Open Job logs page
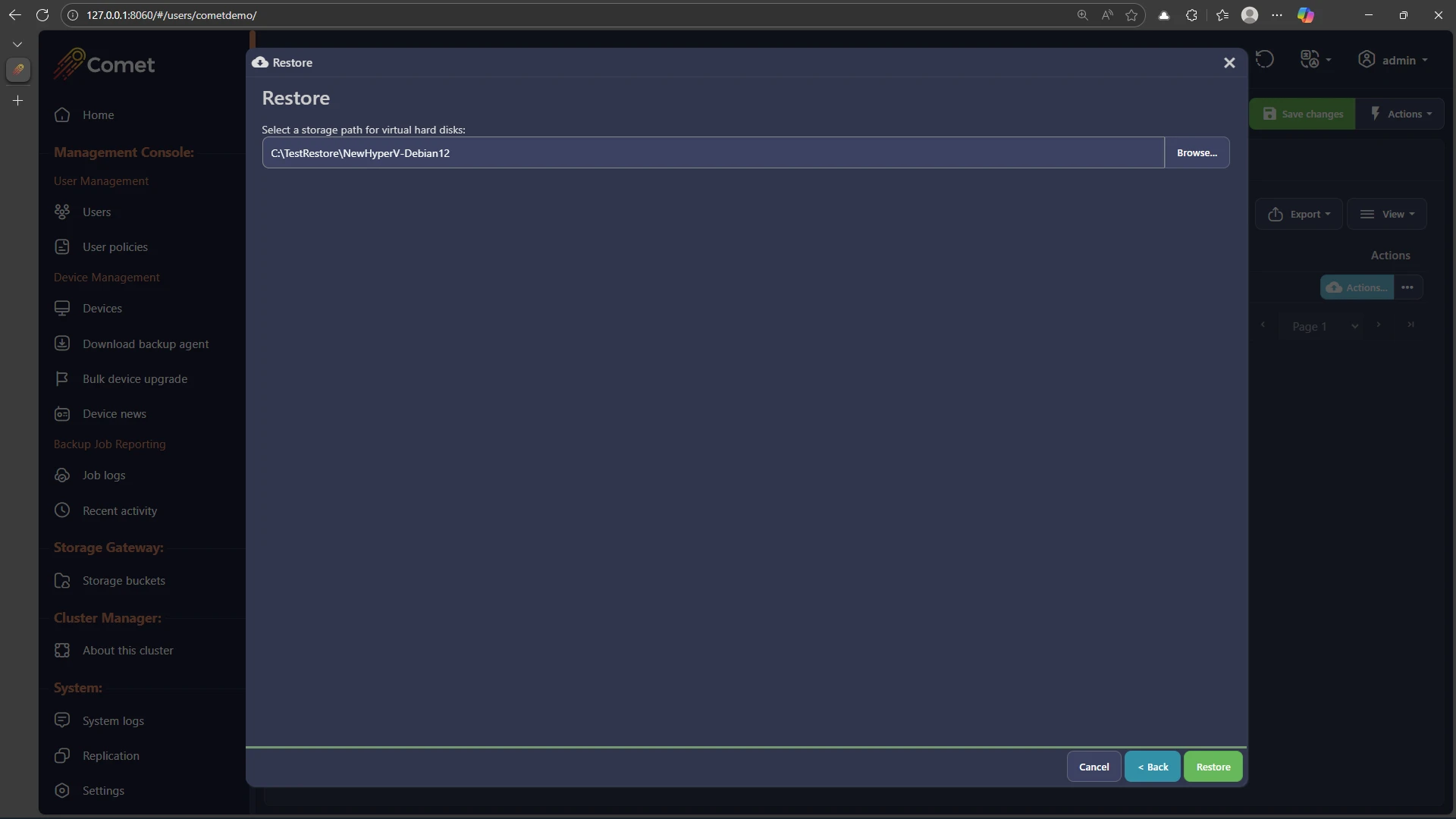Viewport: 1456px width, 819px height. [x=104, y=475]
